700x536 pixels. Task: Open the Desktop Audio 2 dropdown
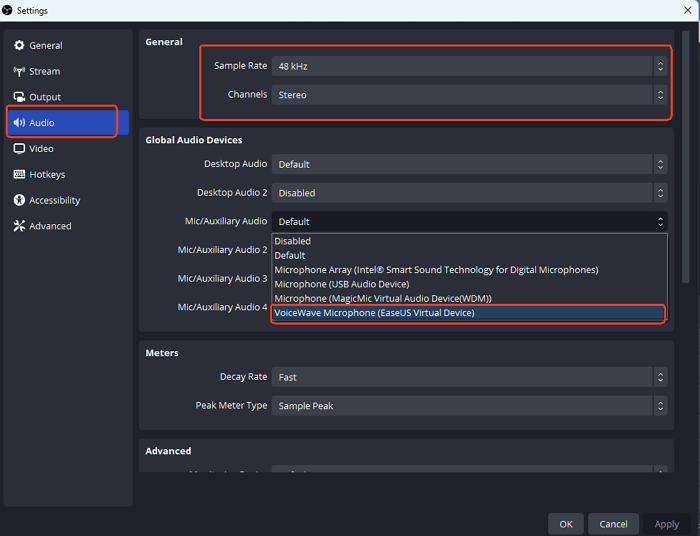[469, 193]
